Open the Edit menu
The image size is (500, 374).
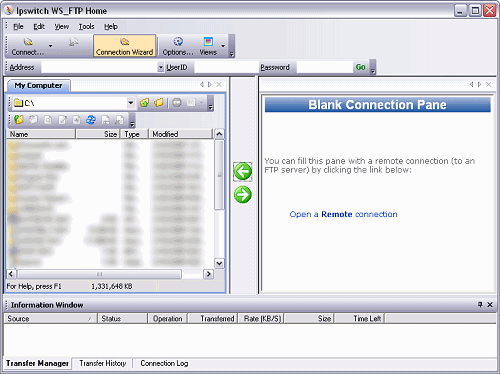click(39, 26)
